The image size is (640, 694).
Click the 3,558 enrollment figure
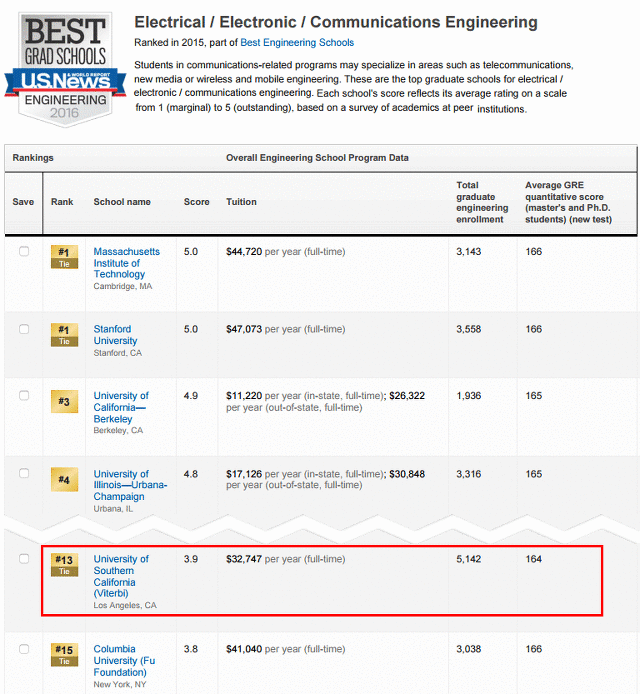tap(469, 329)
